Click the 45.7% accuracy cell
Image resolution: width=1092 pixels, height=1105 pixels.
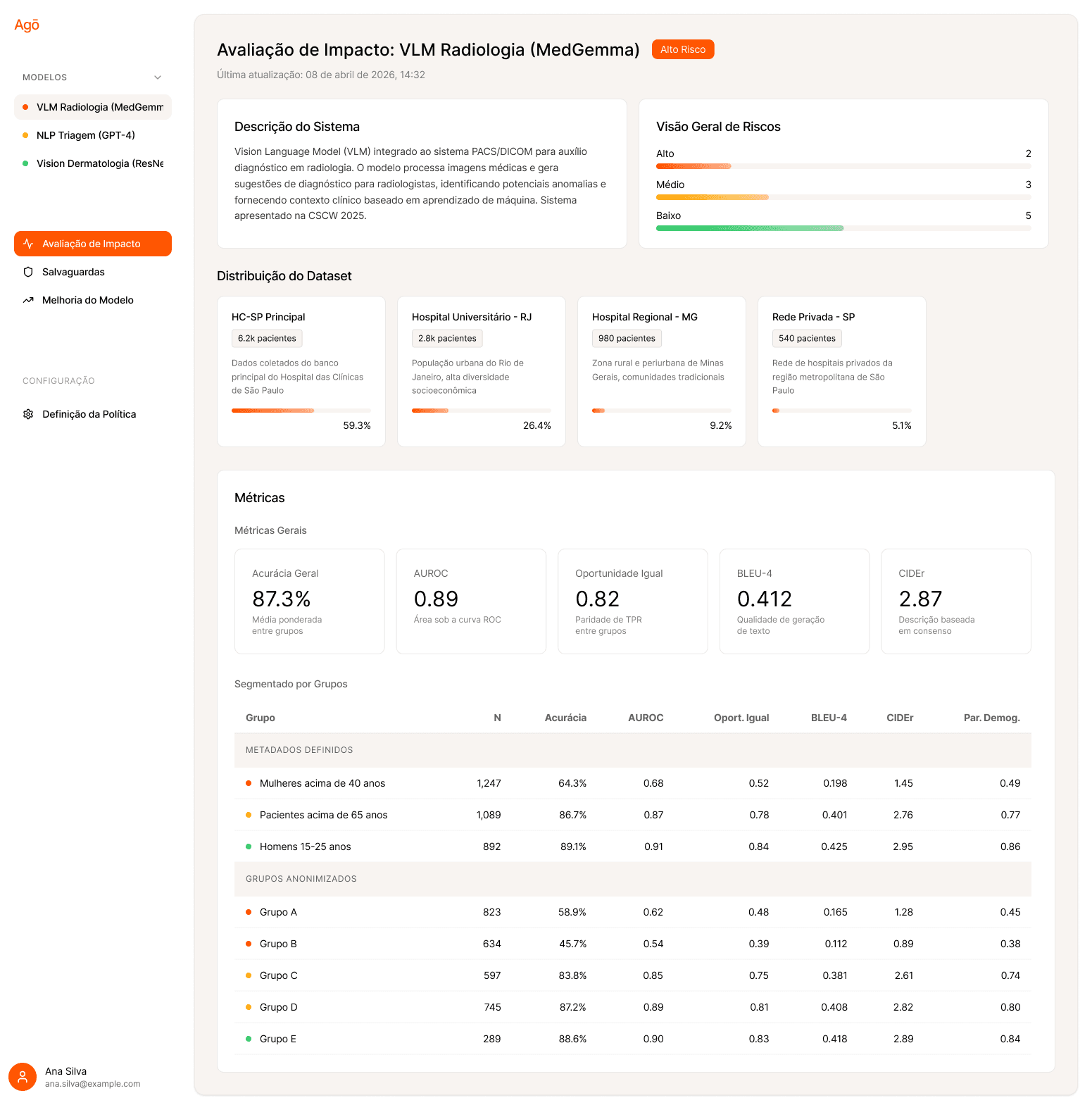point(573,944)
